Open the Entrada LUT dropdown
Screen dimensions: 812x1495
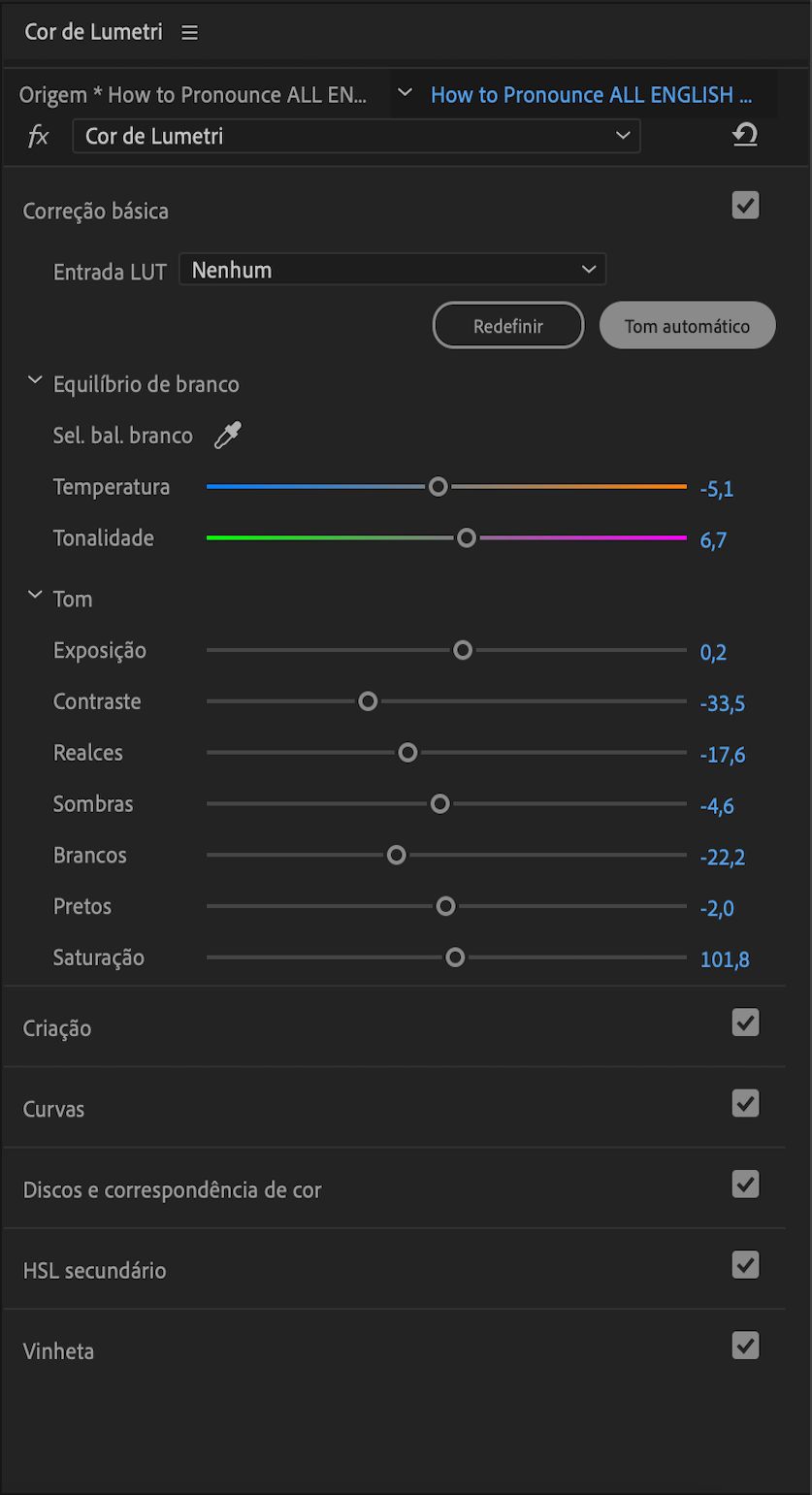tap(392, 270)
